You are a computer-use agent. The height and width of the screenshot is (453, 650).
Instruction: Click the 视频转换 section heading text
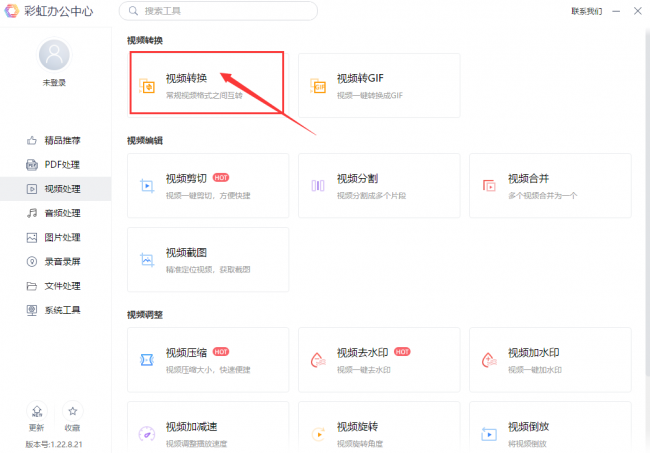145,41
